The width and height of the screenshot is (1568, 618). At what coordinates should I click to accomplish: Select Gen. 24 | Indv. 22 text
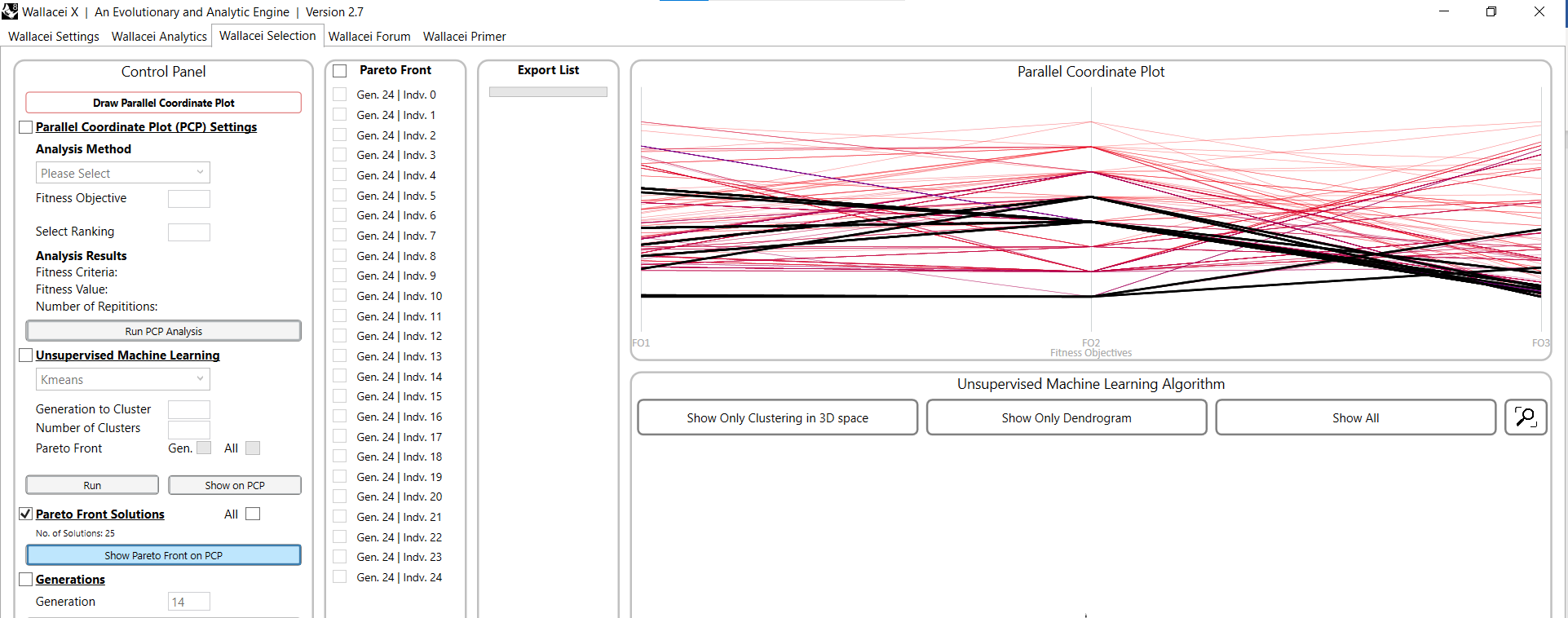click(x=400, y=537)
